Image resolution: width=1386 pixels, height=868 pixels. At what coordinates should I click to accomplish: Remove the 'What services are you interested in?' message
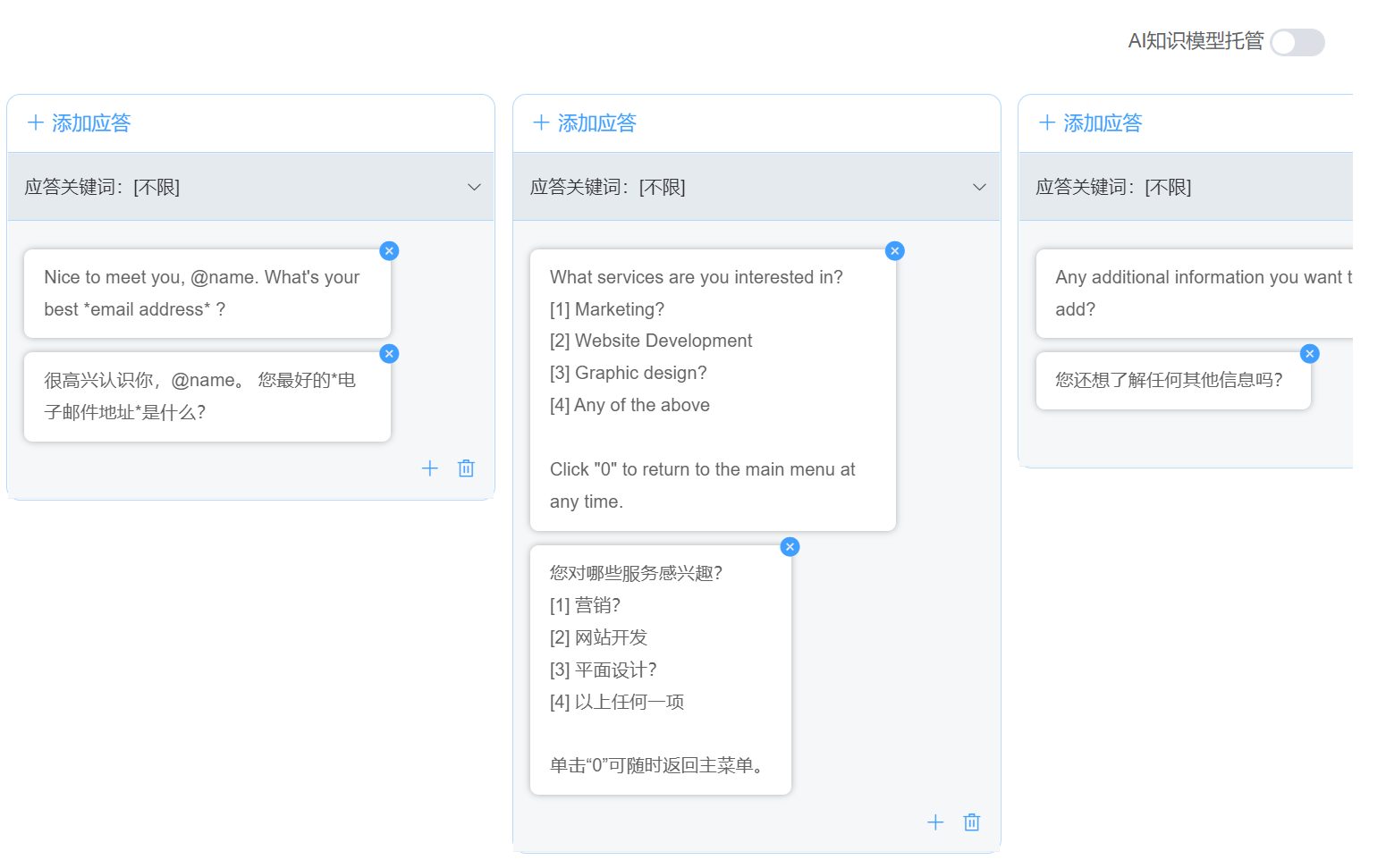point(894,251)
